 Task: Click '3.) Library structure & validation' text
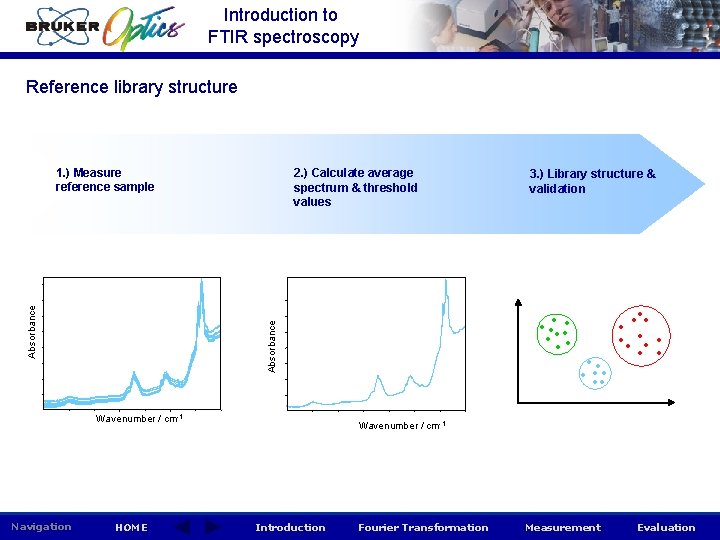[592, 181]
